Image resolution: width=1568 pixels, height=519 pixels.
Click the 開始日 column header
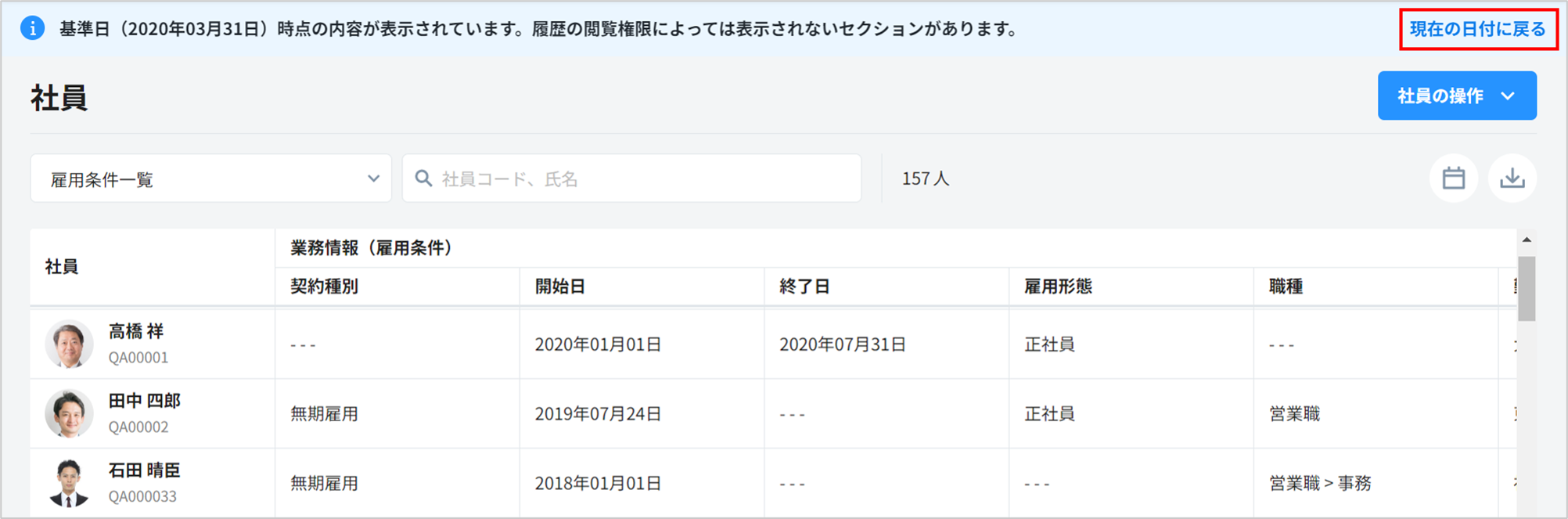[560, 287]
